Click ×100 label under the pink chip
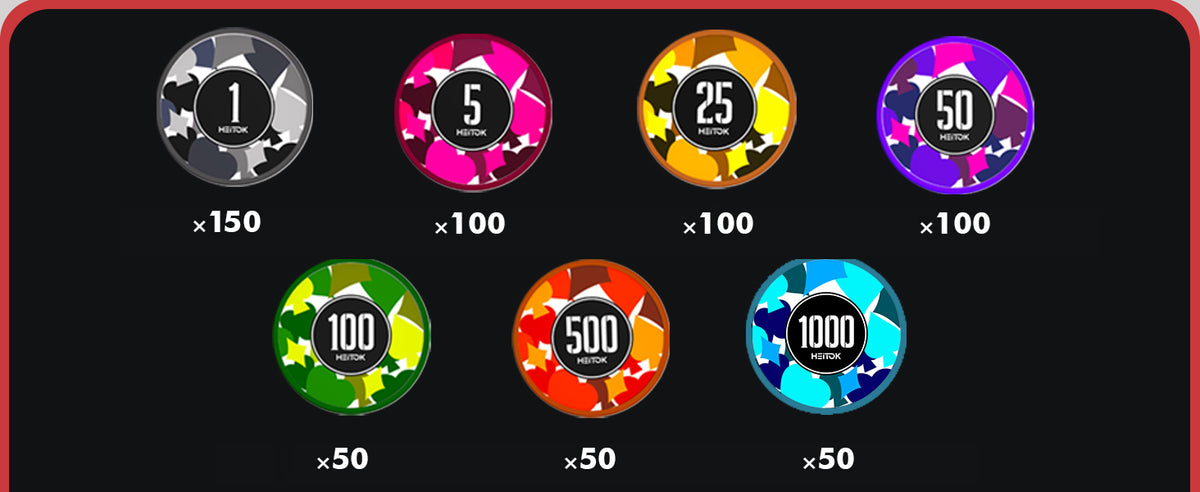The height and width of the screenshot is (492, 1200). [x=470, y=224]
